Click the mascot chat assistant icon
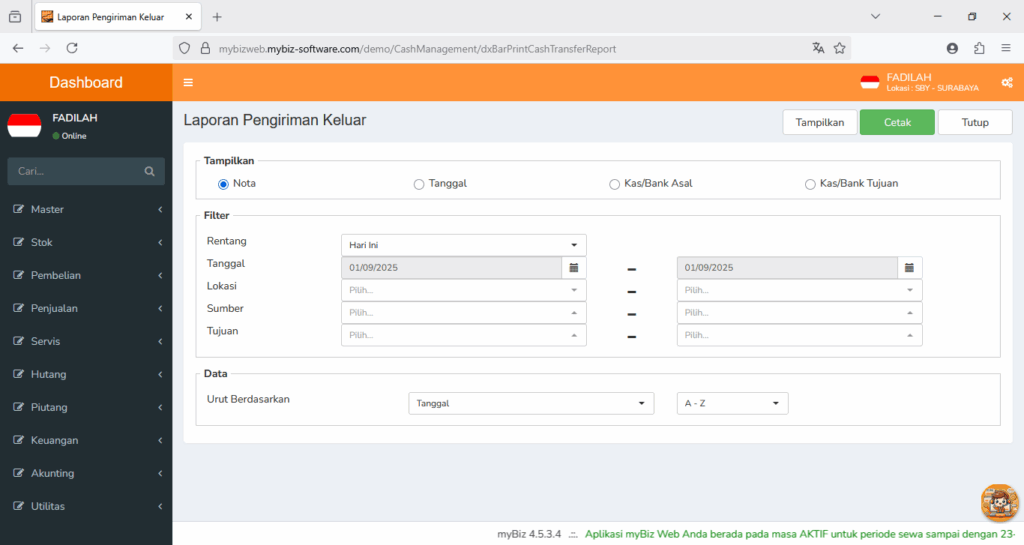Screen dimensions: 1024x545 coord(999,503)
